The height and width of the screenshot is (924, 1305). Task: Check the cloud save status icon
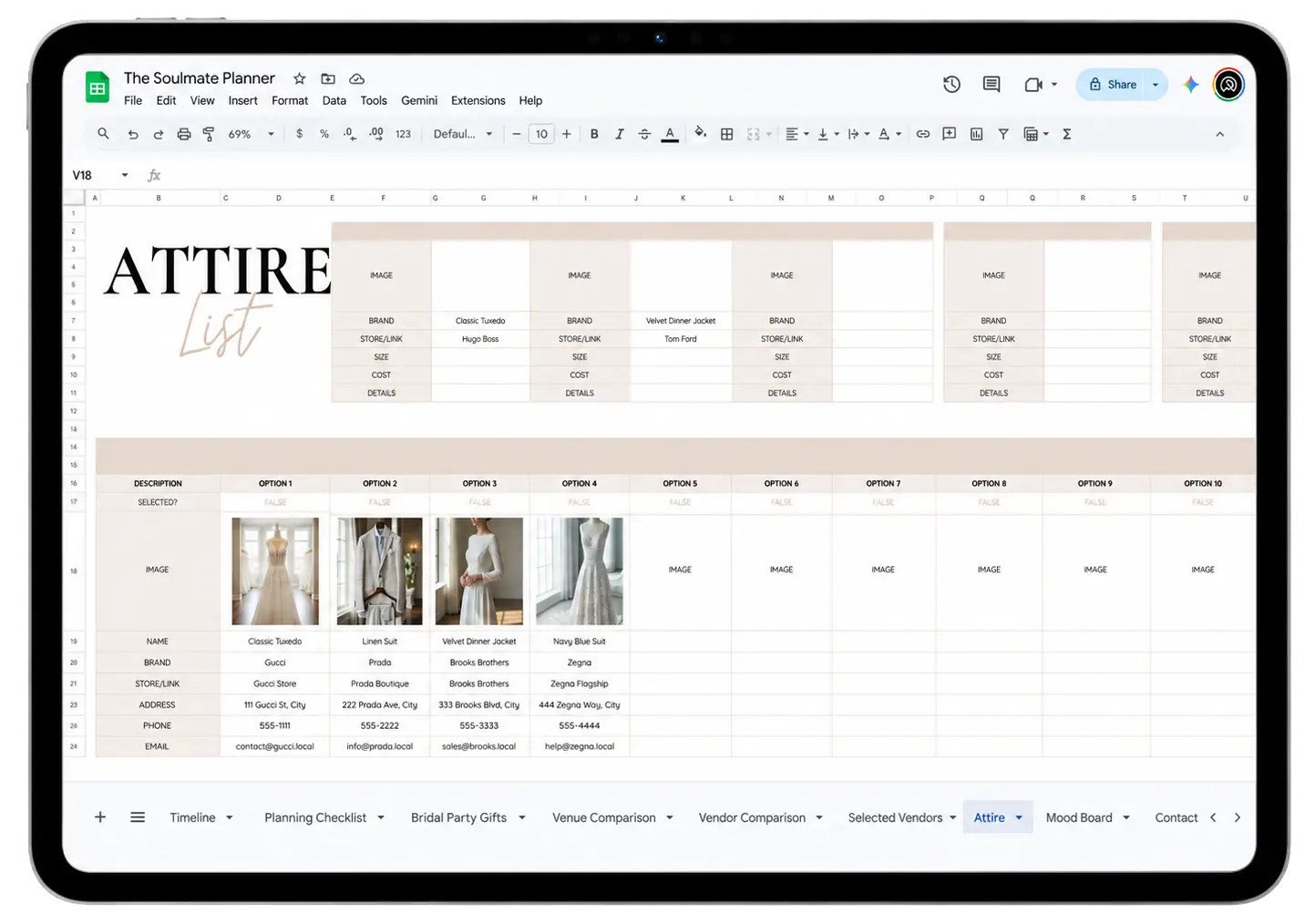[x=357, y=79]
